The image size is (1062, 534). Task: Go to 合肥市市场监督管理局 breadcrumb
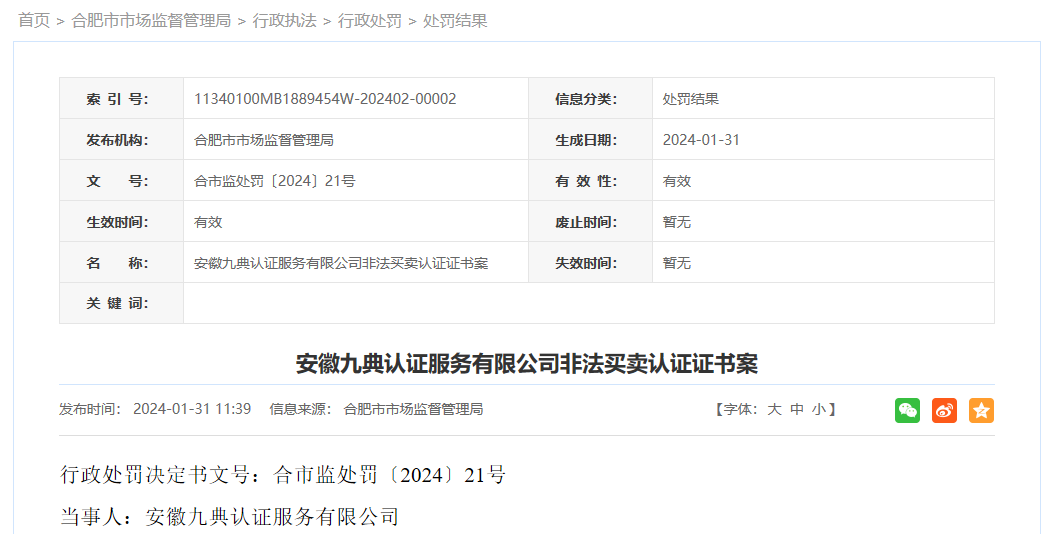tap(151, 20)
